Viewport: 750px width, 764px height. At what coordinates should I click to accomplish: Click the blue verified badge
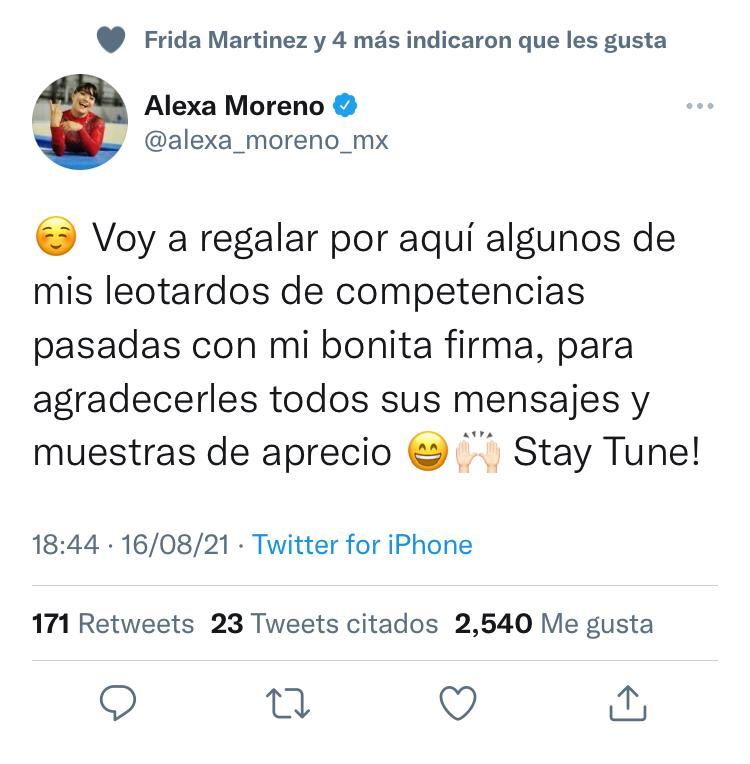point(345,105)
